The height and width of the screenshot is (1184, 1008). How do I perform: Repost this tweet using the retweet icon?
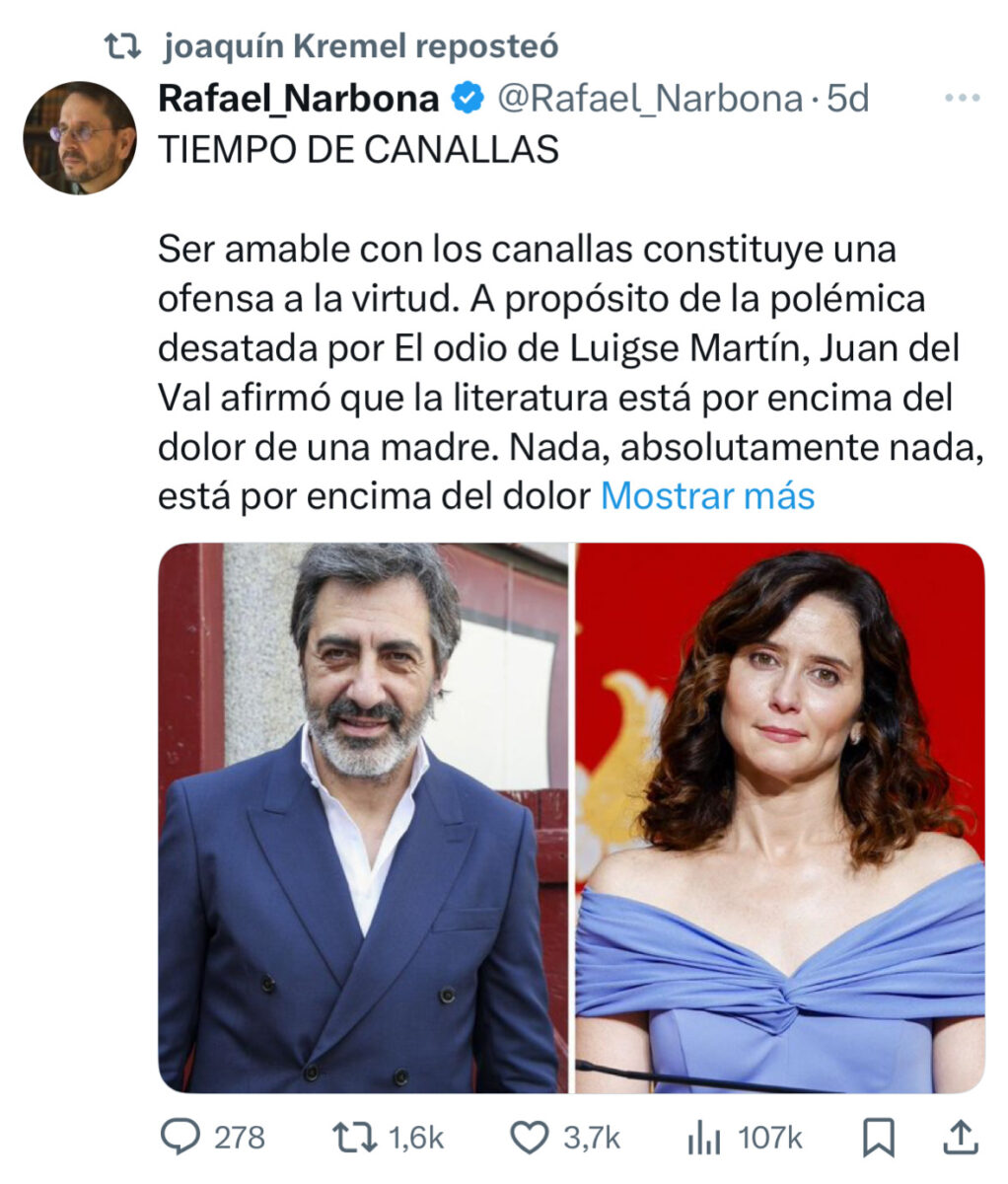354,1138
